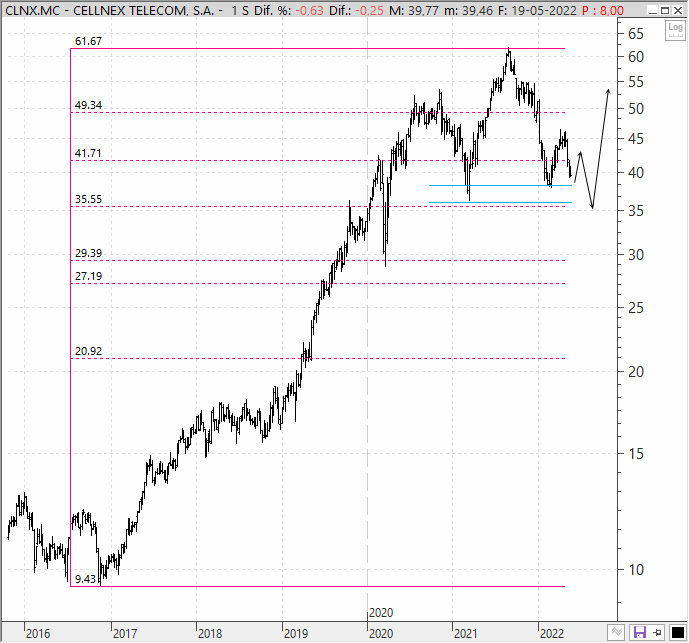This screenshot has height=643, width=689.
Task: Click the 45 price axis value
Action: 636,139
